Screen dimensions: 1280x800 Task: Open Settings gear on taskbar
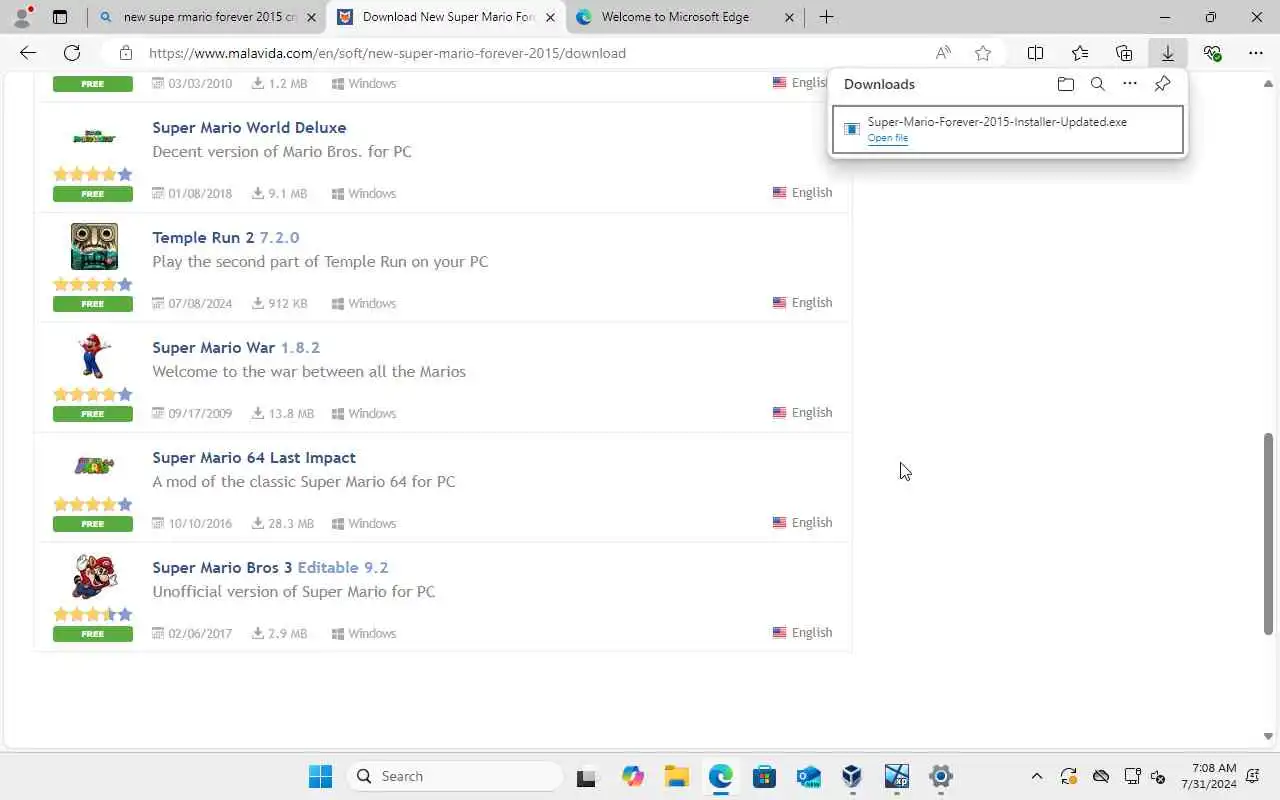point(941,776)
